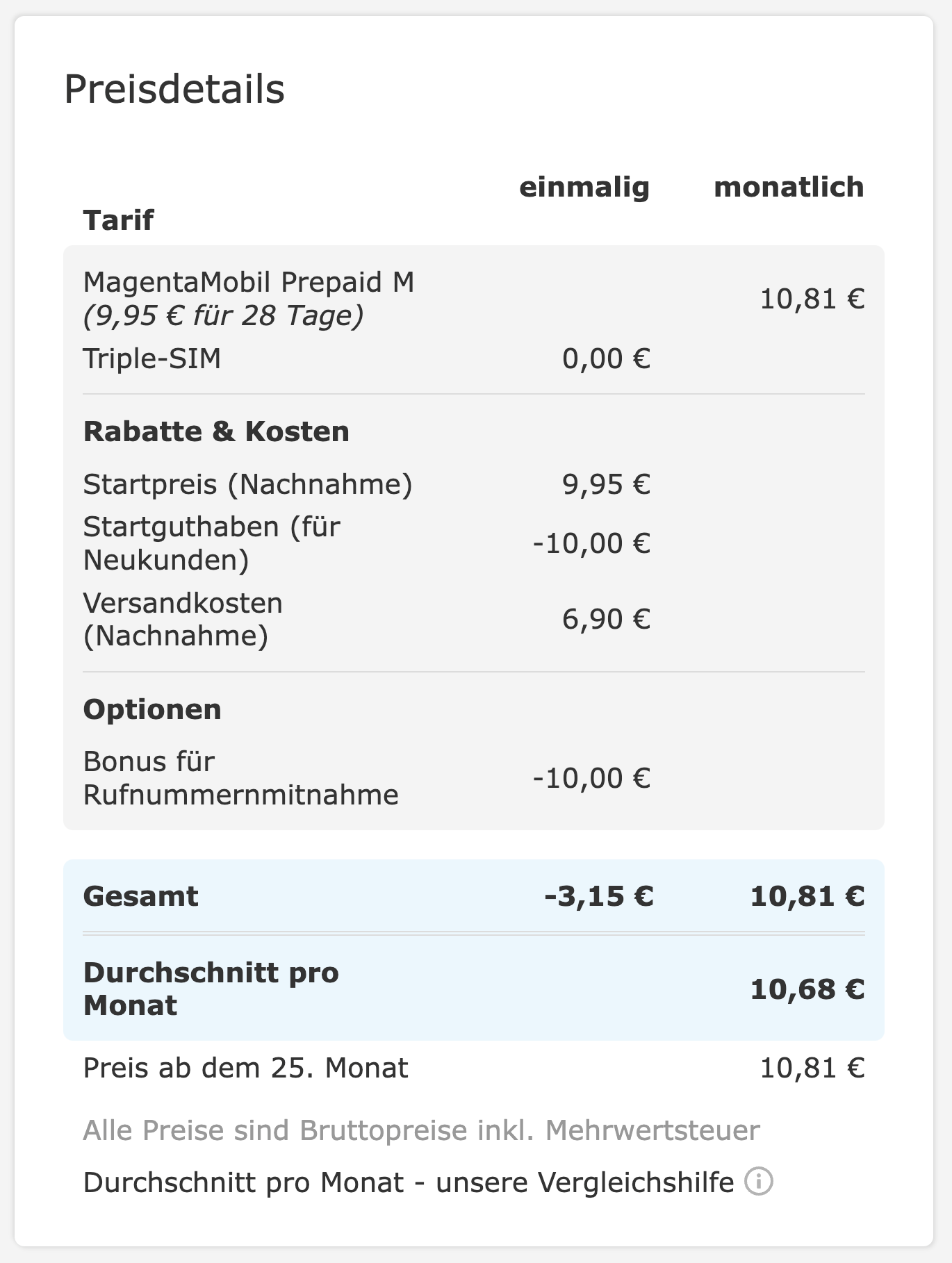
Task: Click the einmalig column header
Action: tap(584, 187)
